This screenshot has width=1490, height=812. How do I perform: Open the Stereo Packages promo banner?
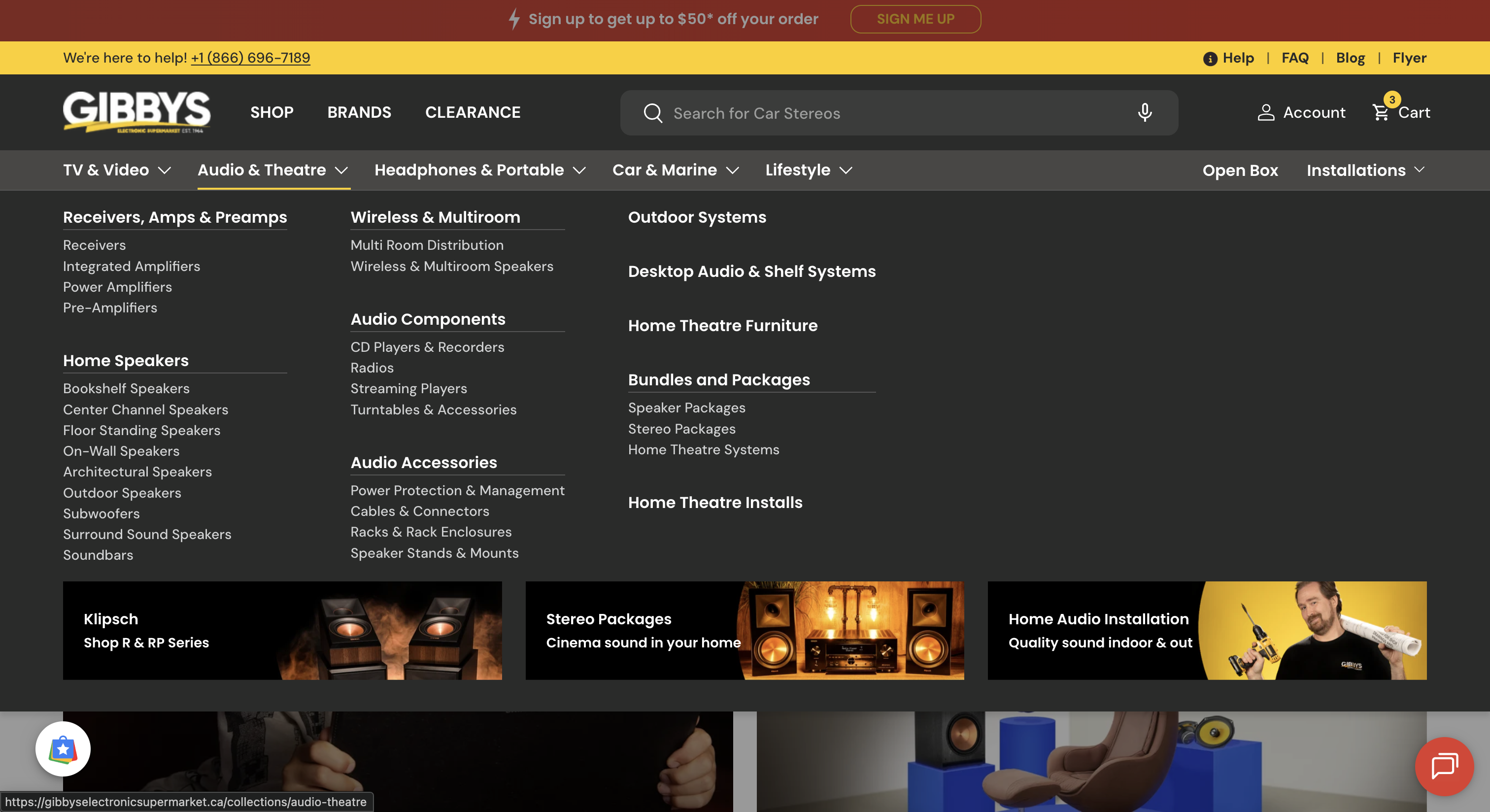point(745,630)
